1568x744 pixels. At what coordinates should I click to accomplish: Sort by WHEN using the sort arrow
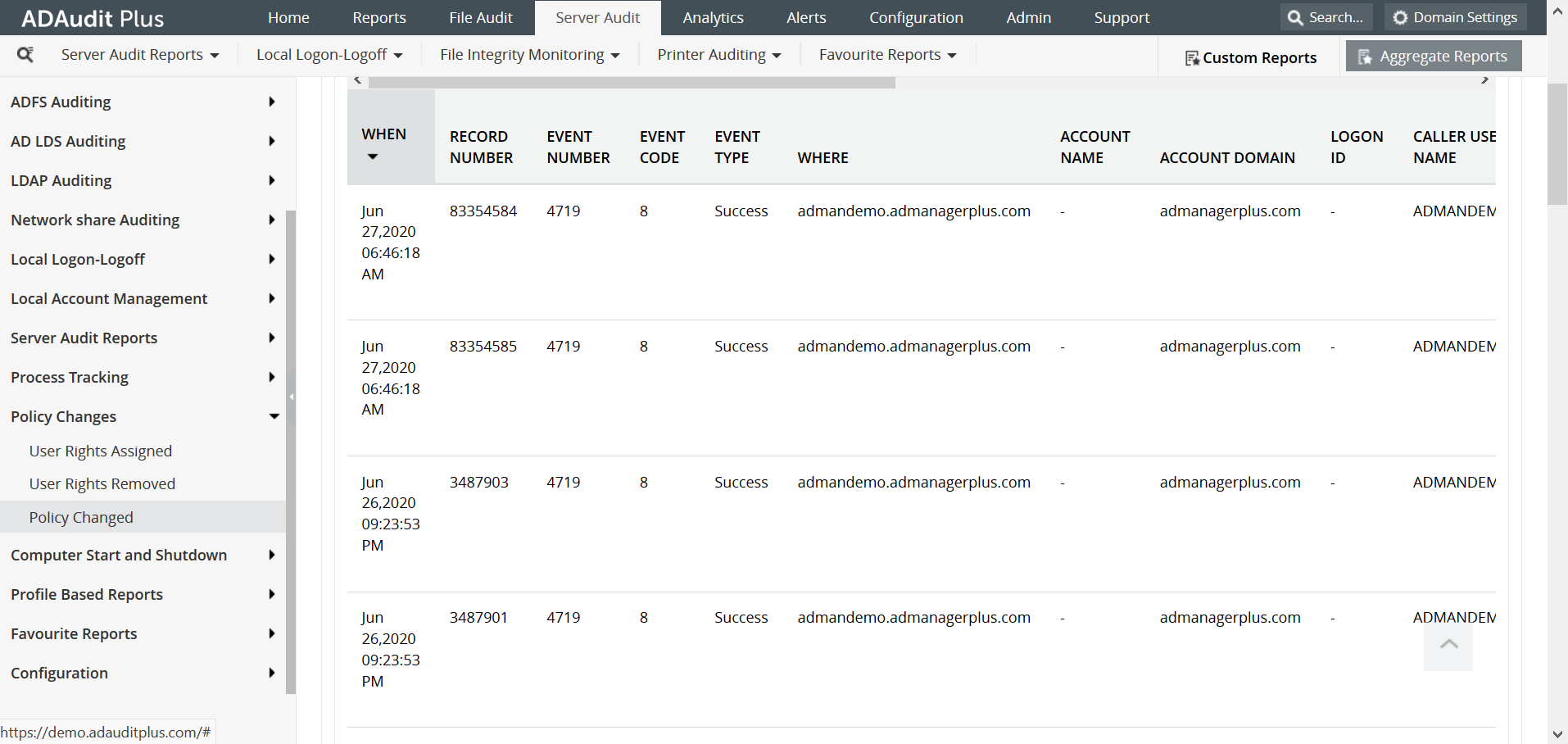click(x=374, y=157)
